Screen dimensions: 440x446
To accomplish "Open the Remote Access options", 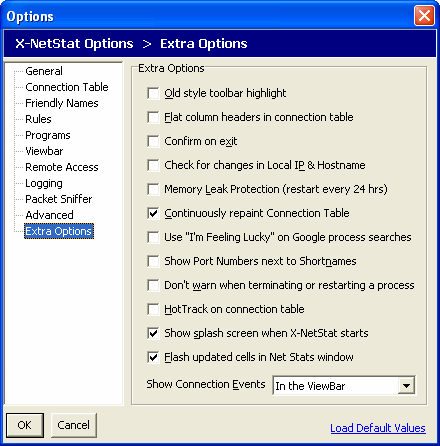I will 62,167.
